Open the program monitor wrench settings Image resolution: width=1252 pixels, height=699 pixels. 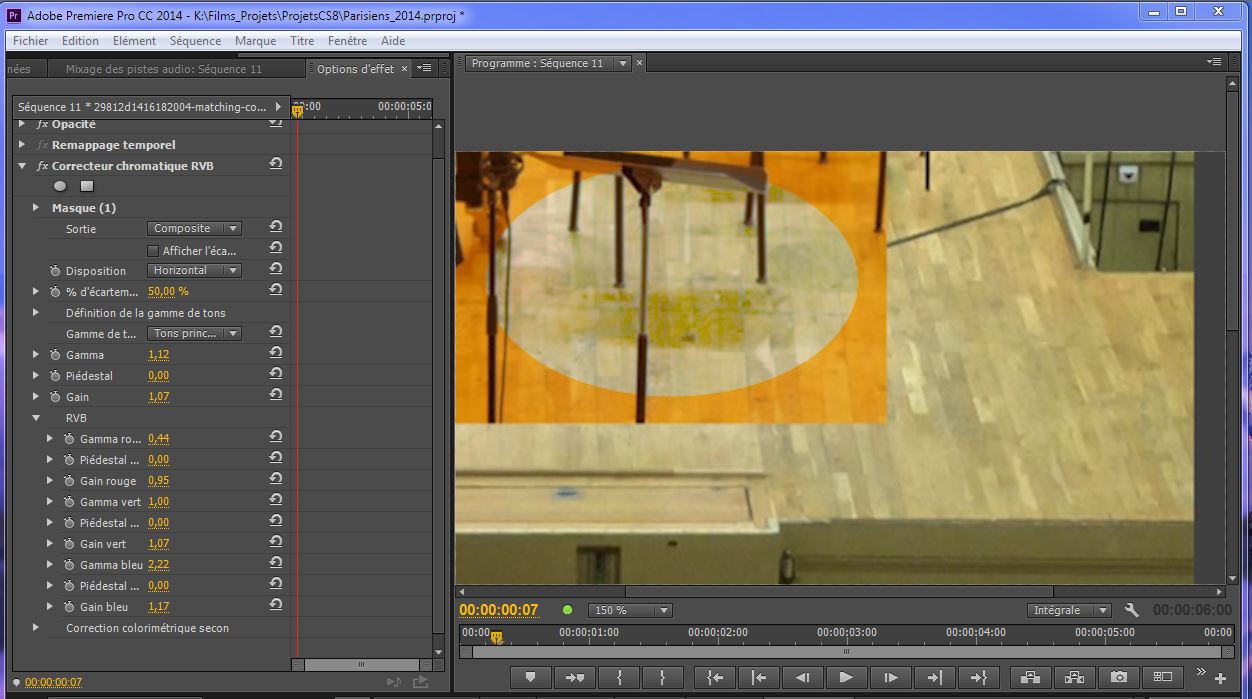point(1132,610)
